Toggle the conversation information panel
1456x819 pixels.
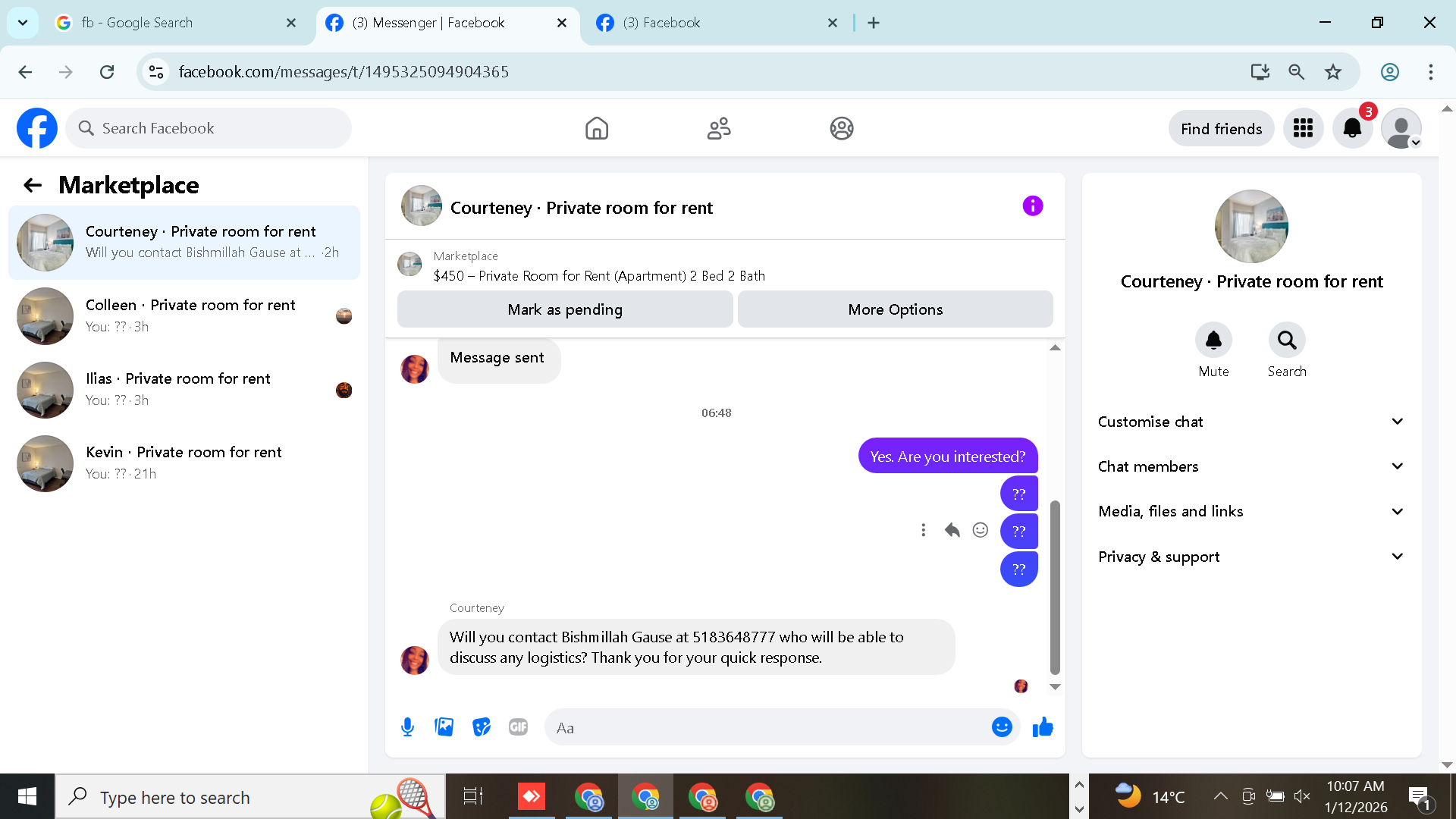point(1032,206)
